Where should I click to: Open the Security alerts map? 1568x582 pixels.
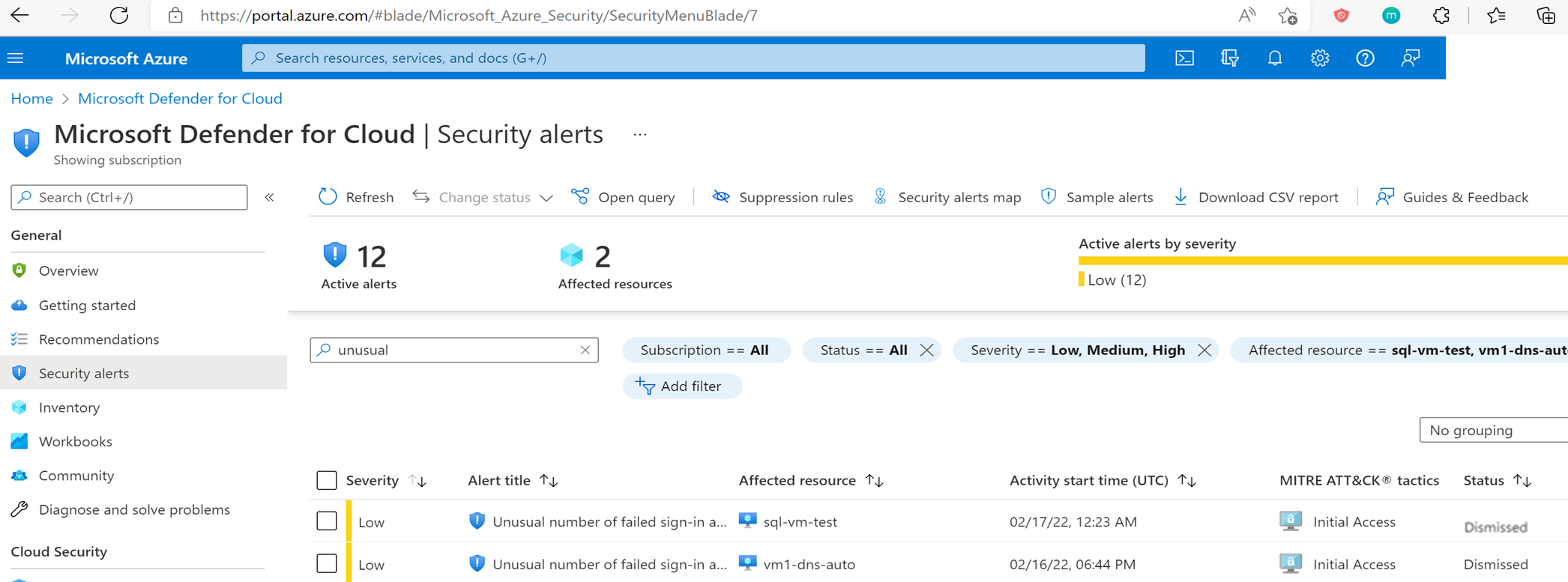click(947, 198)
